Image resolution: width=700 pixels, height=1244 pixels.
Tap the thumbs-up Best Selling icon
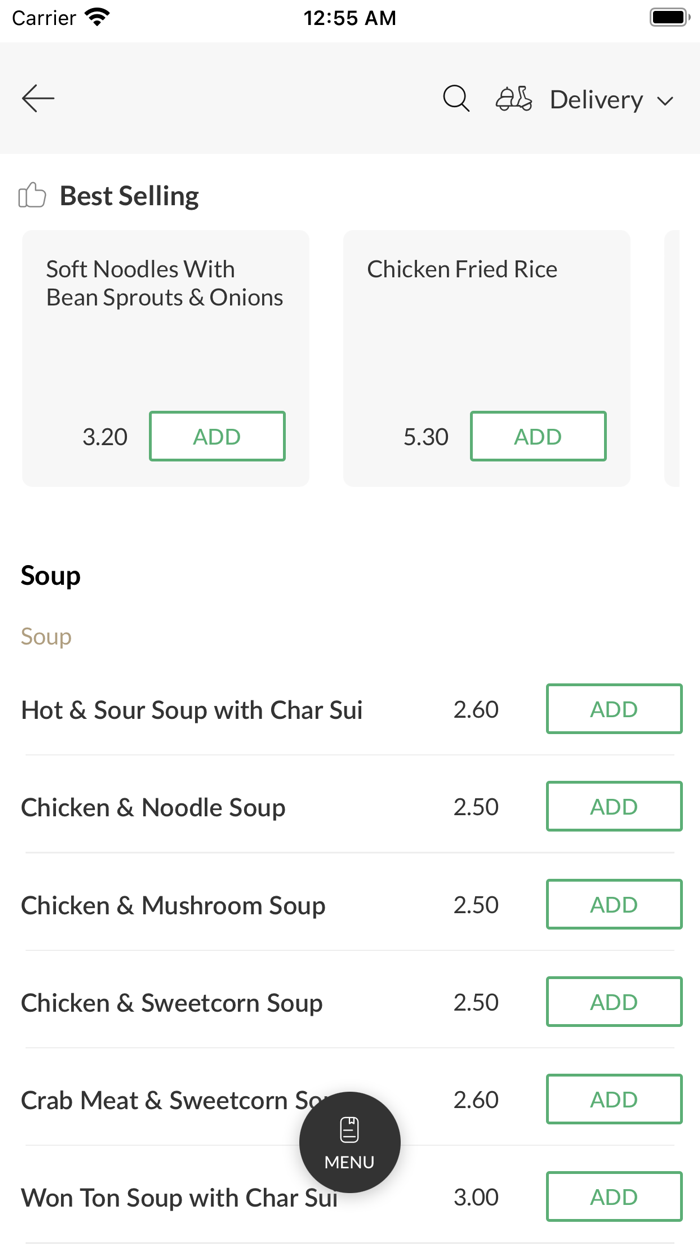(32, 195)
